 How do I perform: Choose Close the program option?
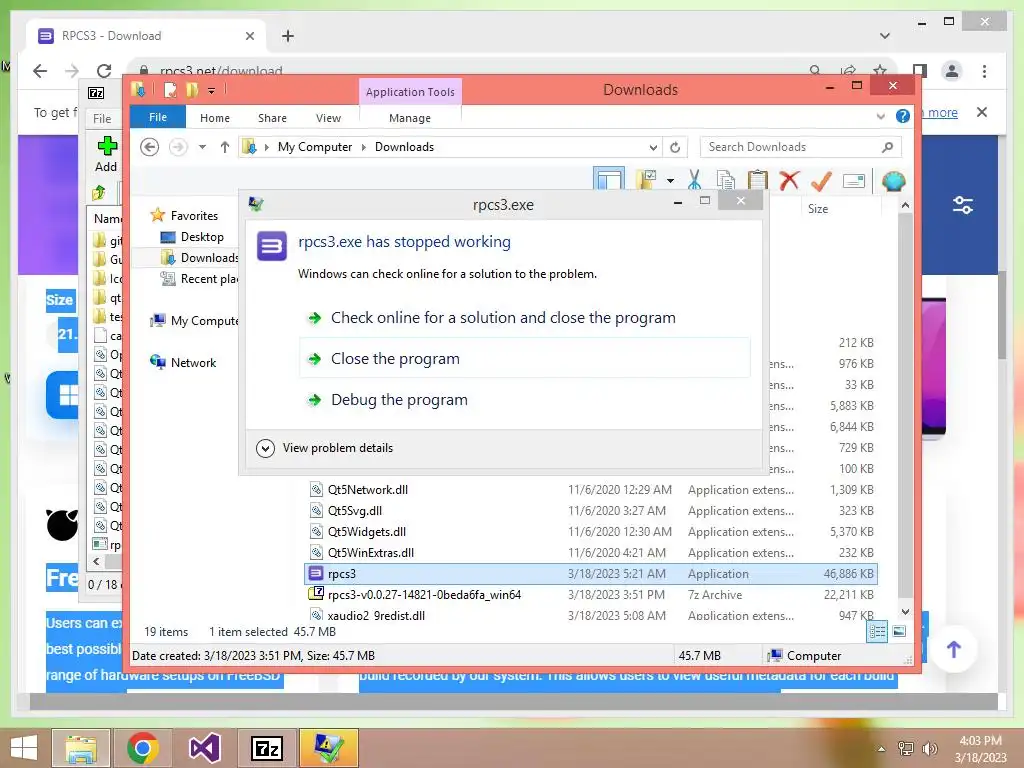(x=525, y=359)
